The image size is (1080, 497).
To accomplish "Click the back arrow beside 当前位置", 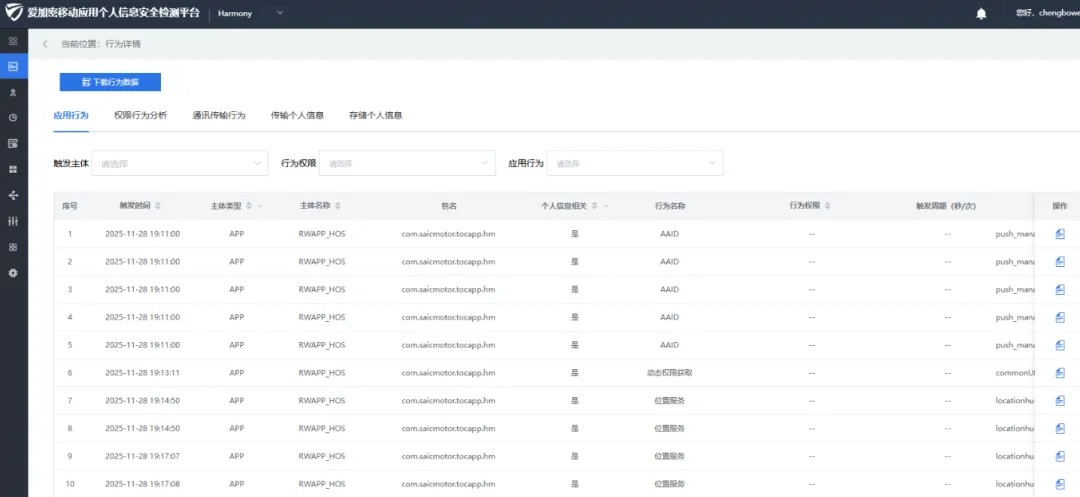I will [45, 44].
